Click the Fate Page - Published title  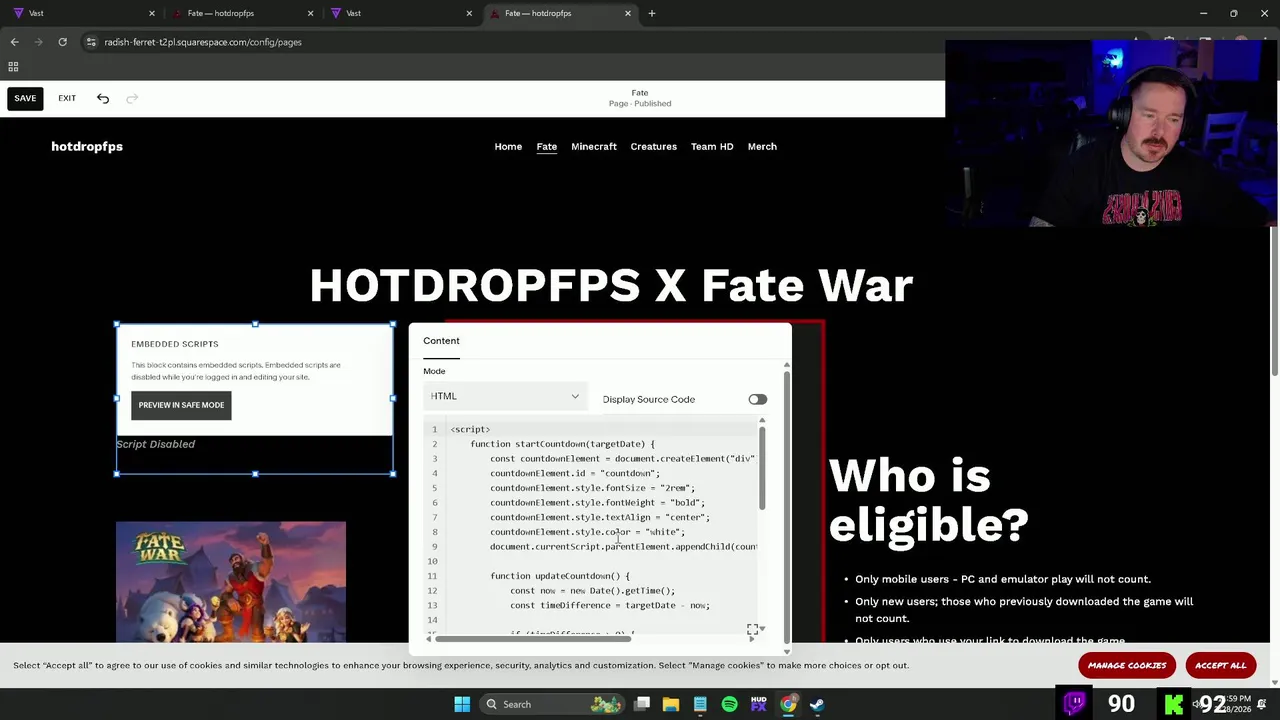[640, 98]
